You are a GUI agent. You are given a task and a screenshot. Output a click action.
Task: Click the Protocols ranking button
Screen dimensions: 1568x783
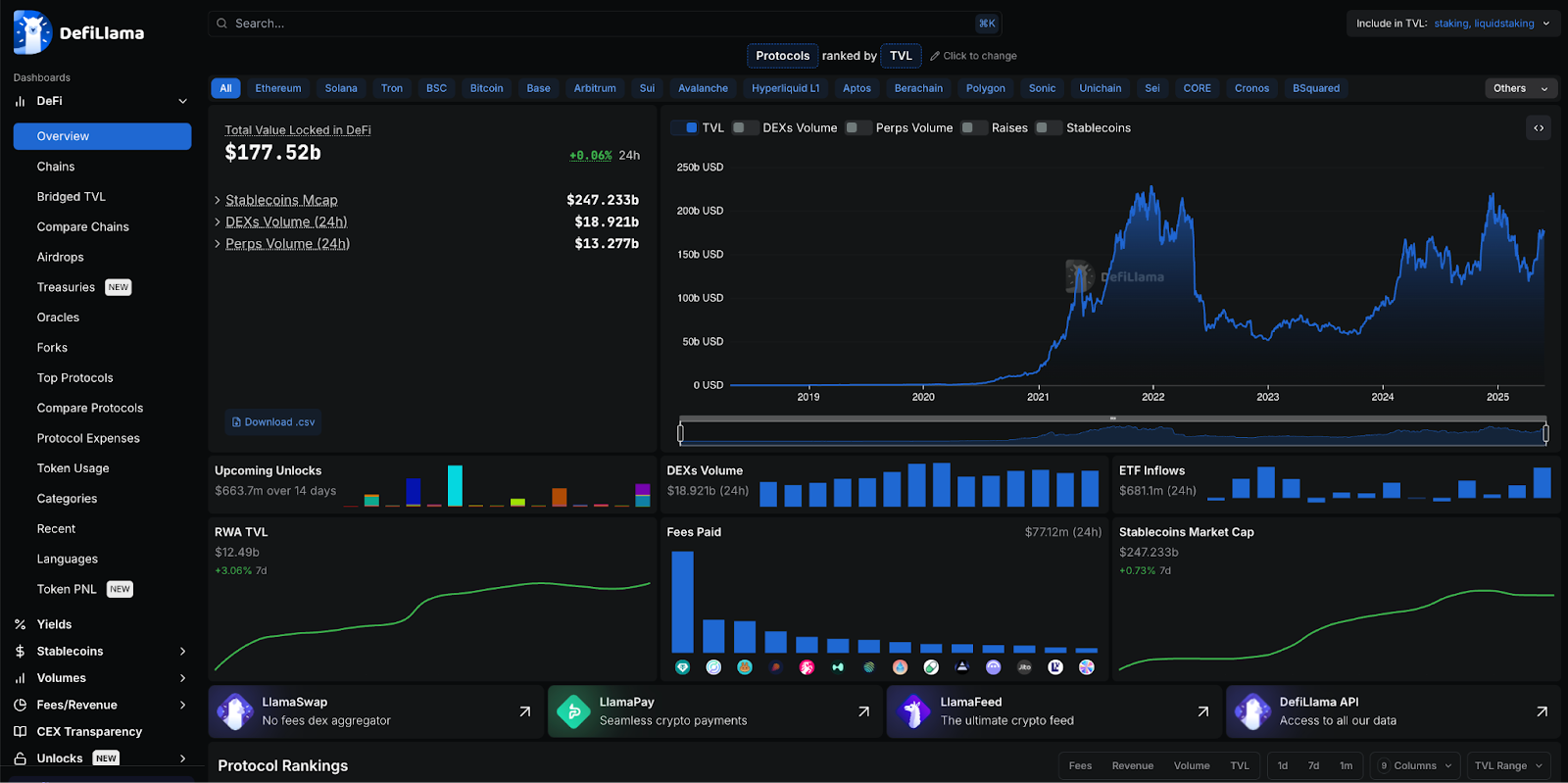click(x=782, y=56)
